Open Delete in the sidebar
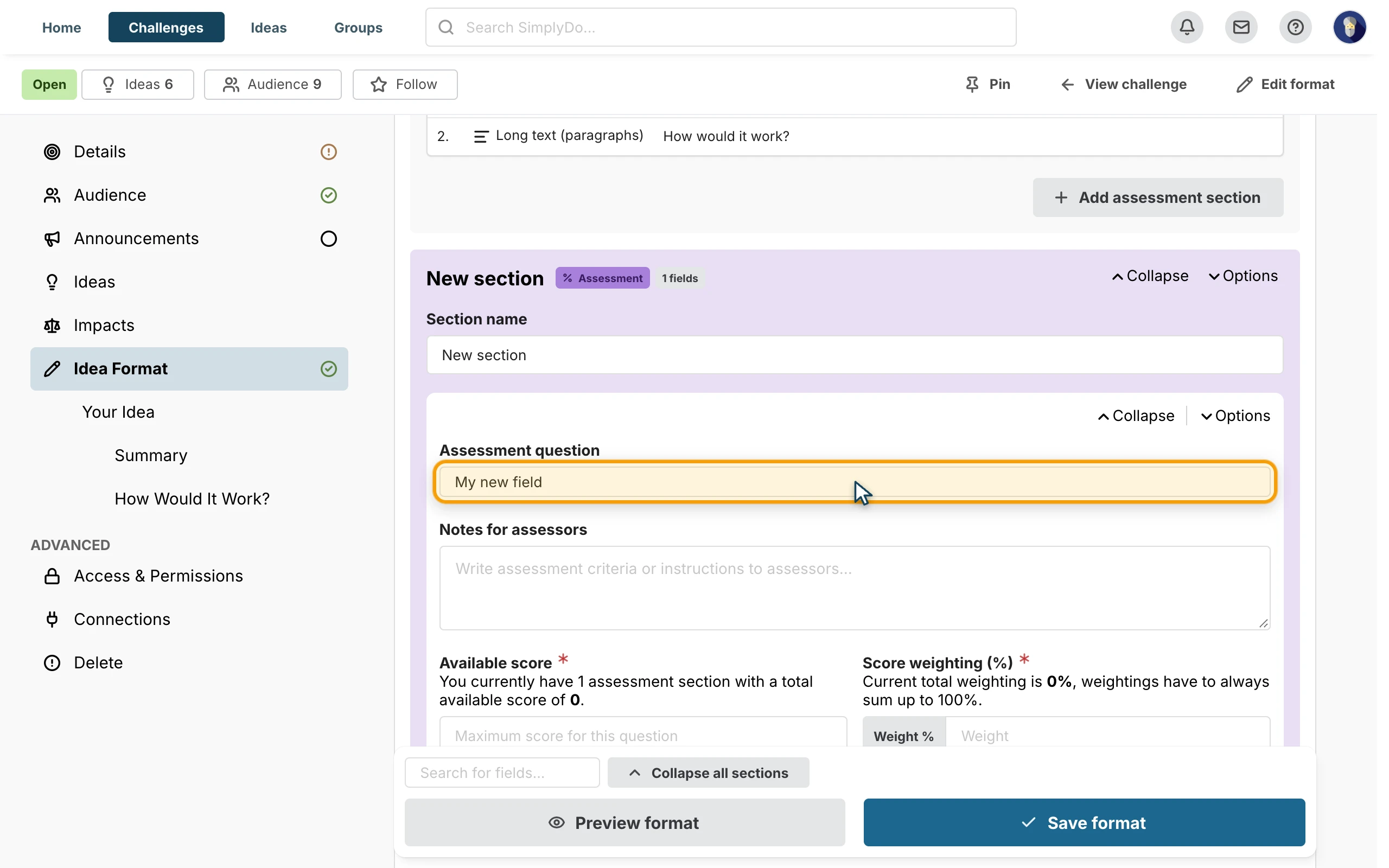Image resolution: width=1389 pixels, height=868 pixels. pyautogui.click(x=189, y=663)
